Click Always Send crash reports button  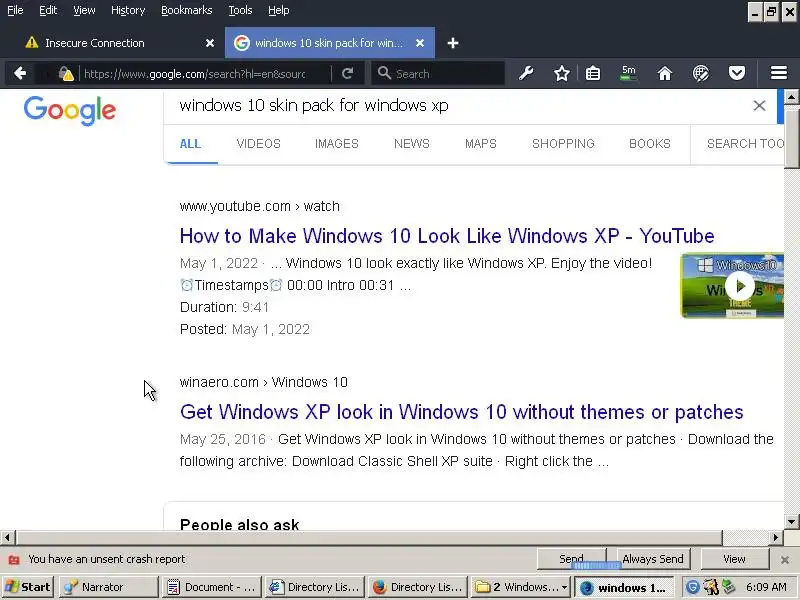(653, 559)
